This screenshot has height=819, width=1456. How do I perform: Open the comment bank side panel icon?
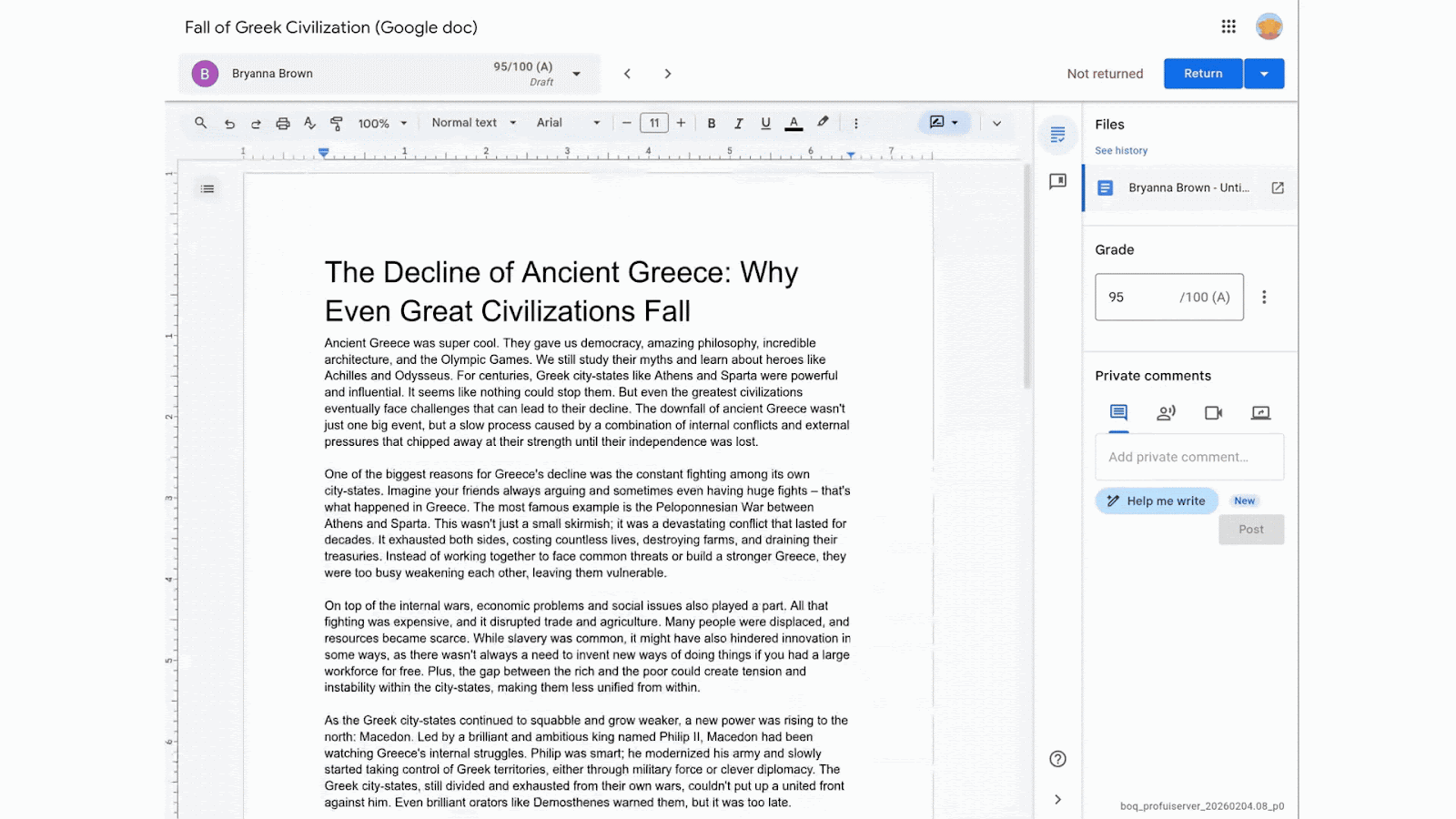pyautogui.click(x=1057, y=182)
